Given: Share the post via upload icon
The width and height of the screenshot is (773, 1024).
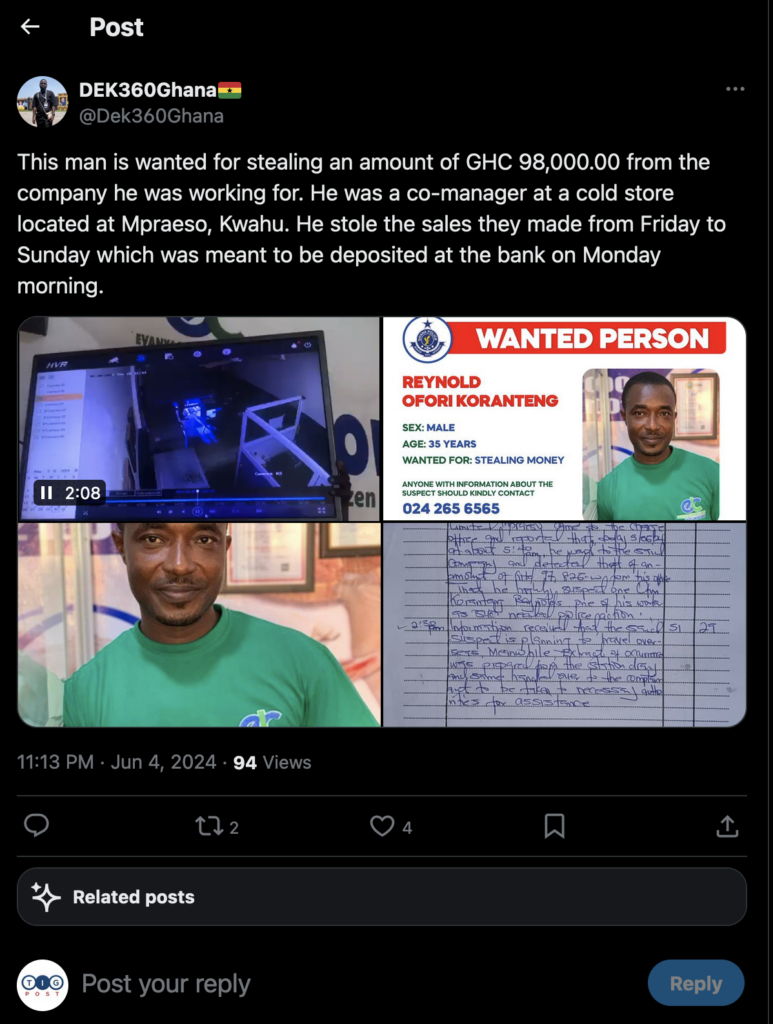Looking at the screenshot, I should [727, 826].
